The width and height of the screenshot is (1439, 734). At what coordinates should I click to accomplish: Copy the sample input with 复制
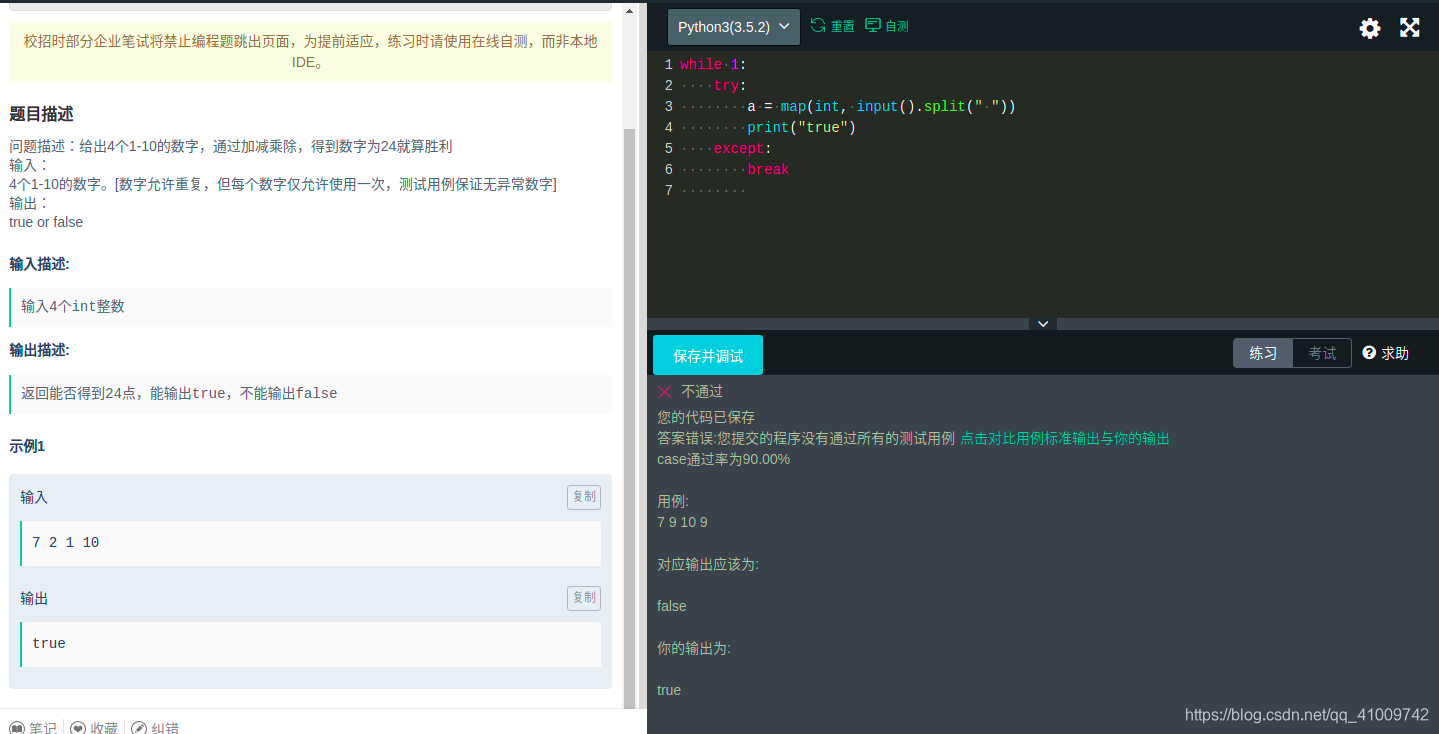pos(584,497)
